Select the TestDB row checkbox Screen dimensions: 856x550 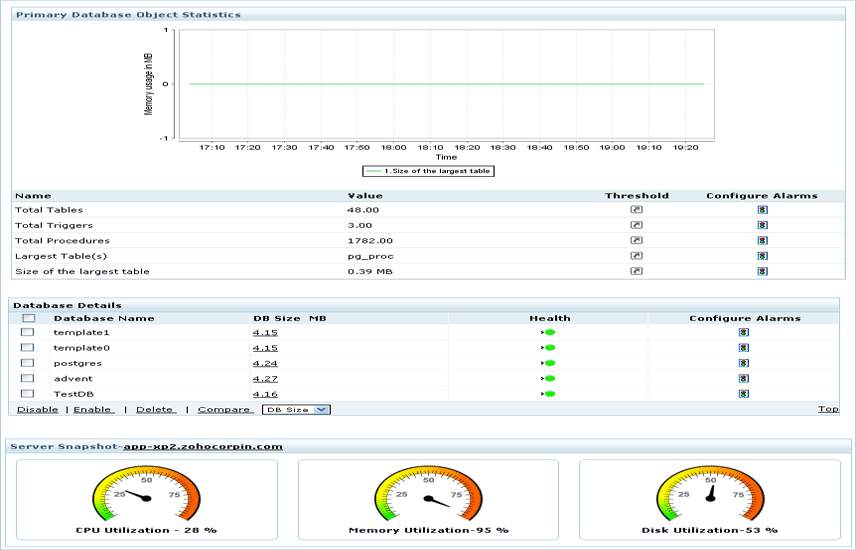click(x=28, y=394)
